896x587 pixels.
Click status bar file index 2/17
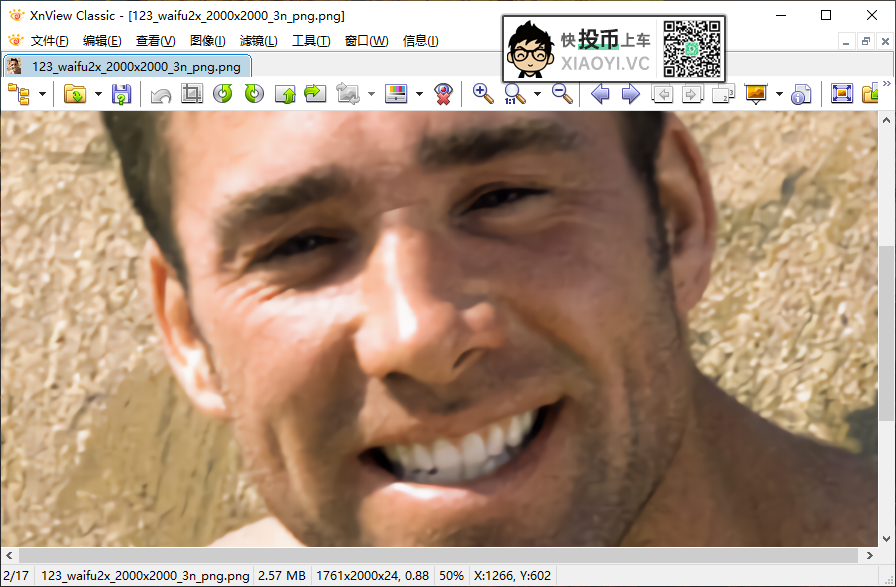[x=16, y=576]
